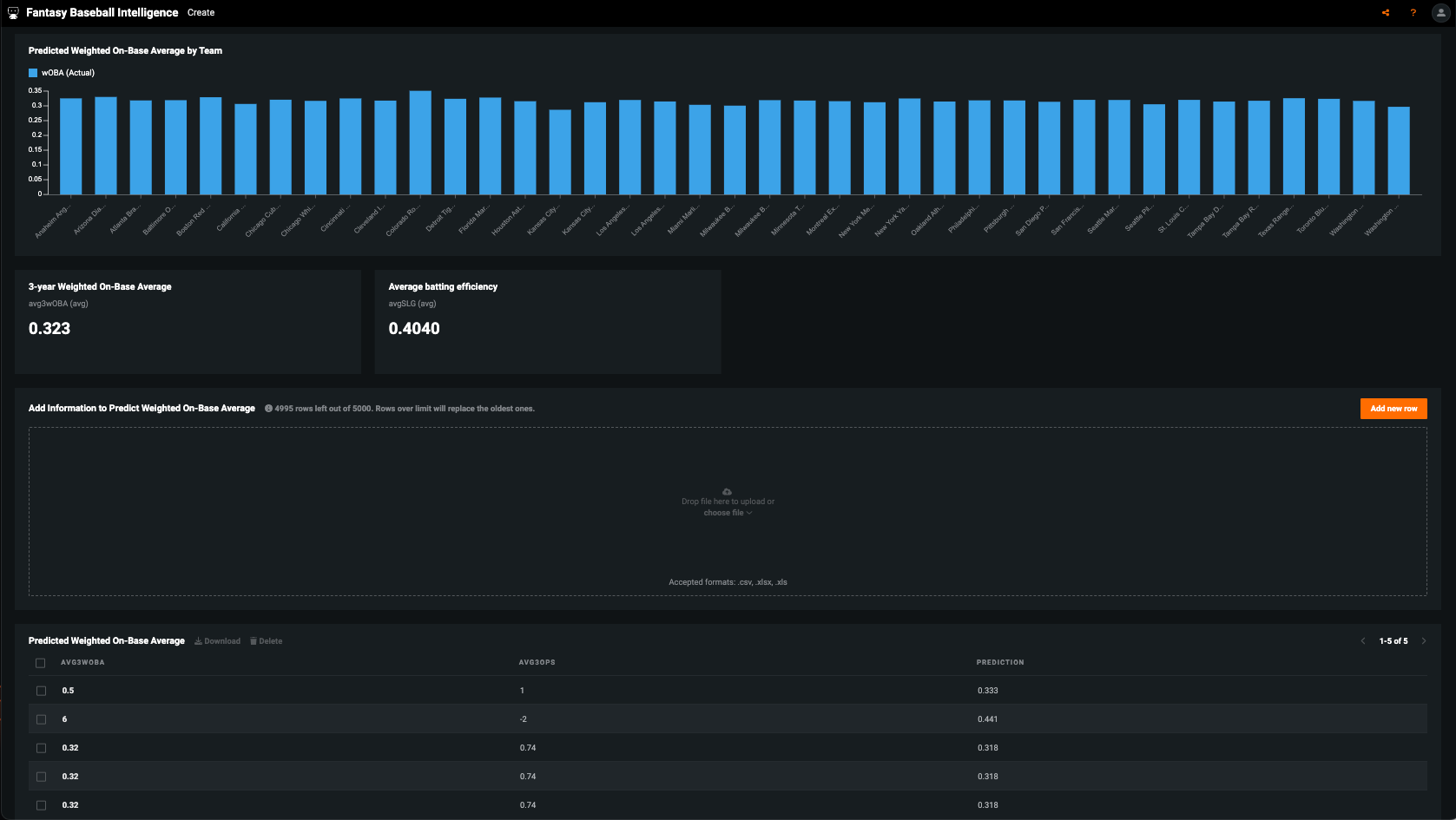Go to previous page of predictions table
Screen dimensions: 1456x820
click(1362, 641)
